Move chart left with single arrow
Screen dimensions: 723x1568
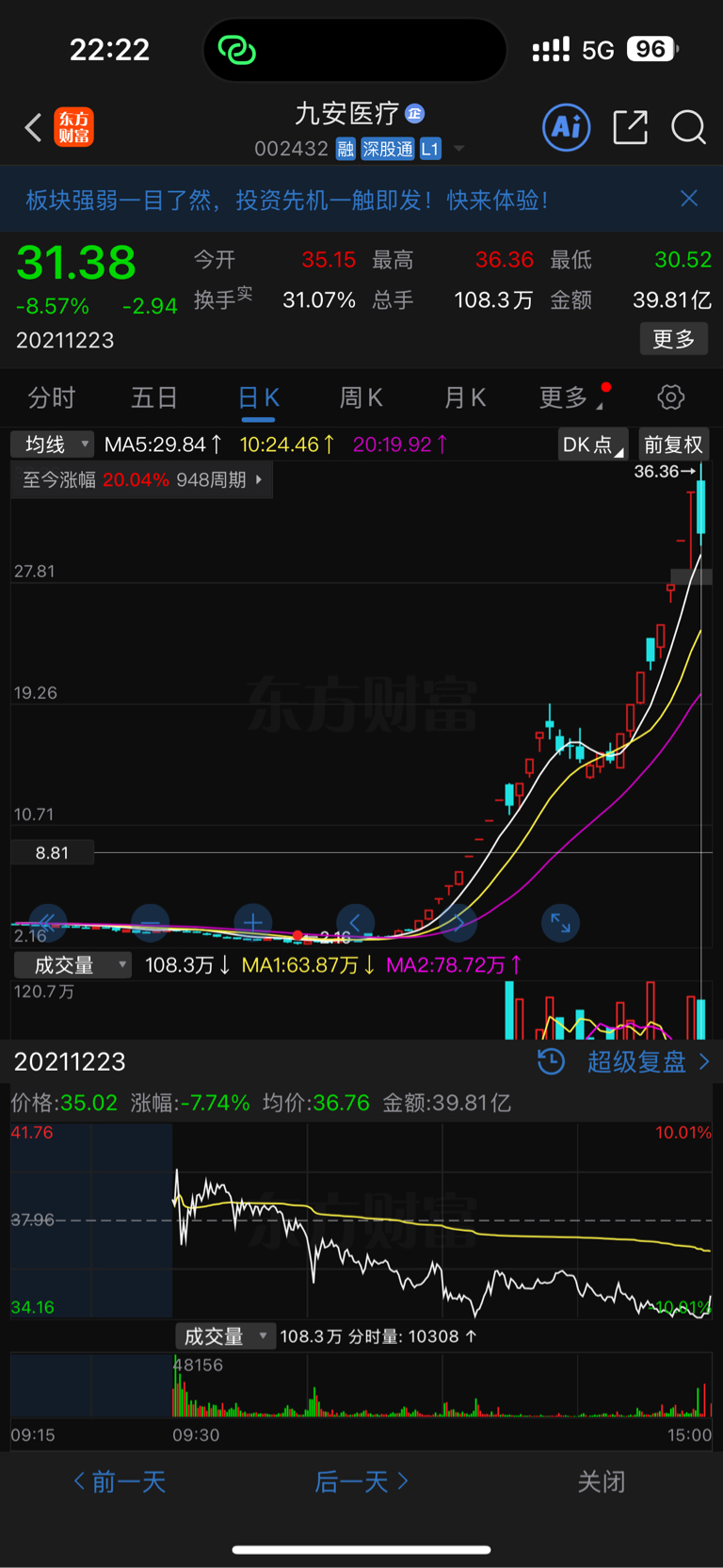(355, 923)
